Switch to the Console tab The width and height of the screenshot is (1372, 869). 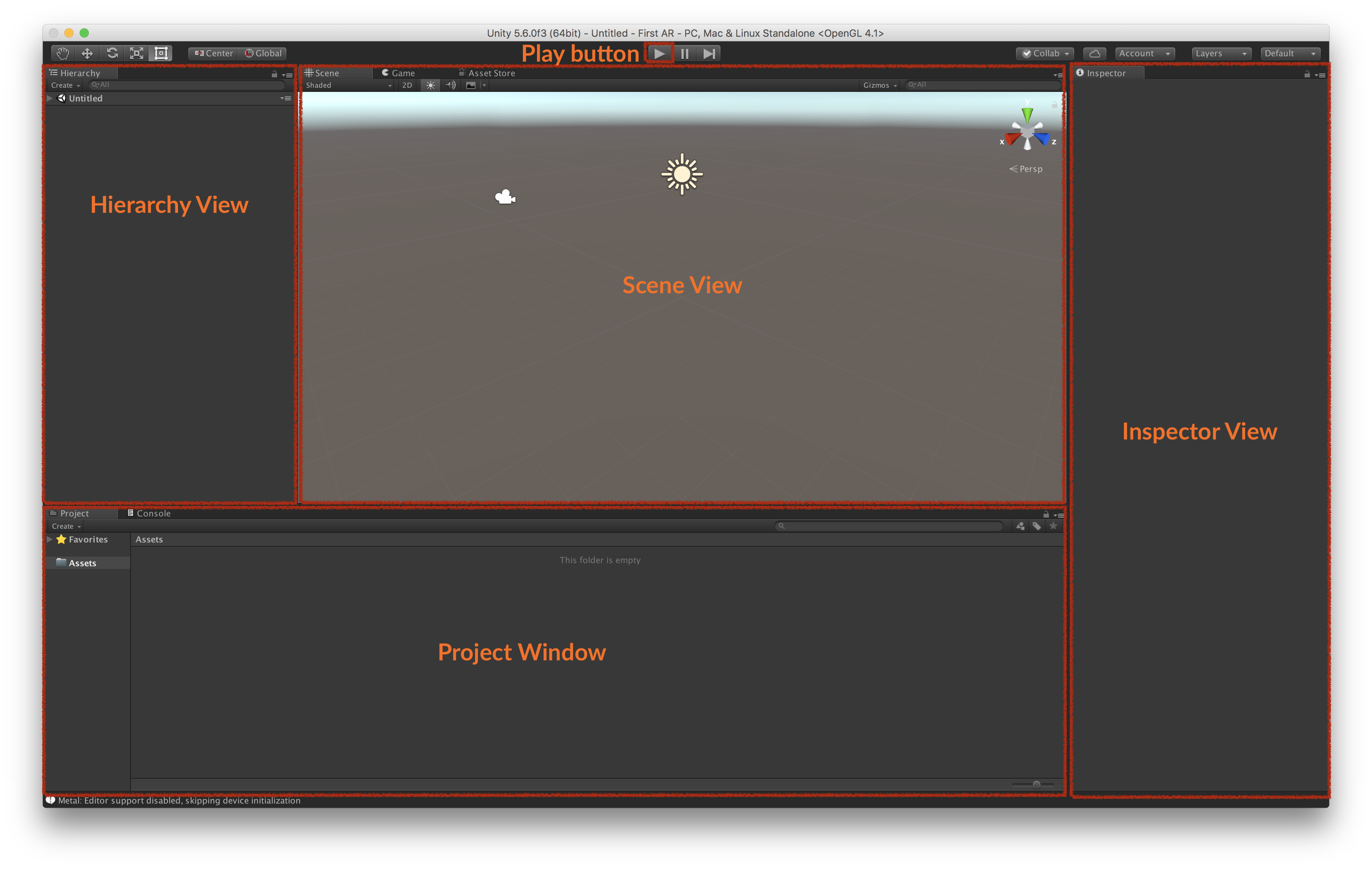[149, 513]
